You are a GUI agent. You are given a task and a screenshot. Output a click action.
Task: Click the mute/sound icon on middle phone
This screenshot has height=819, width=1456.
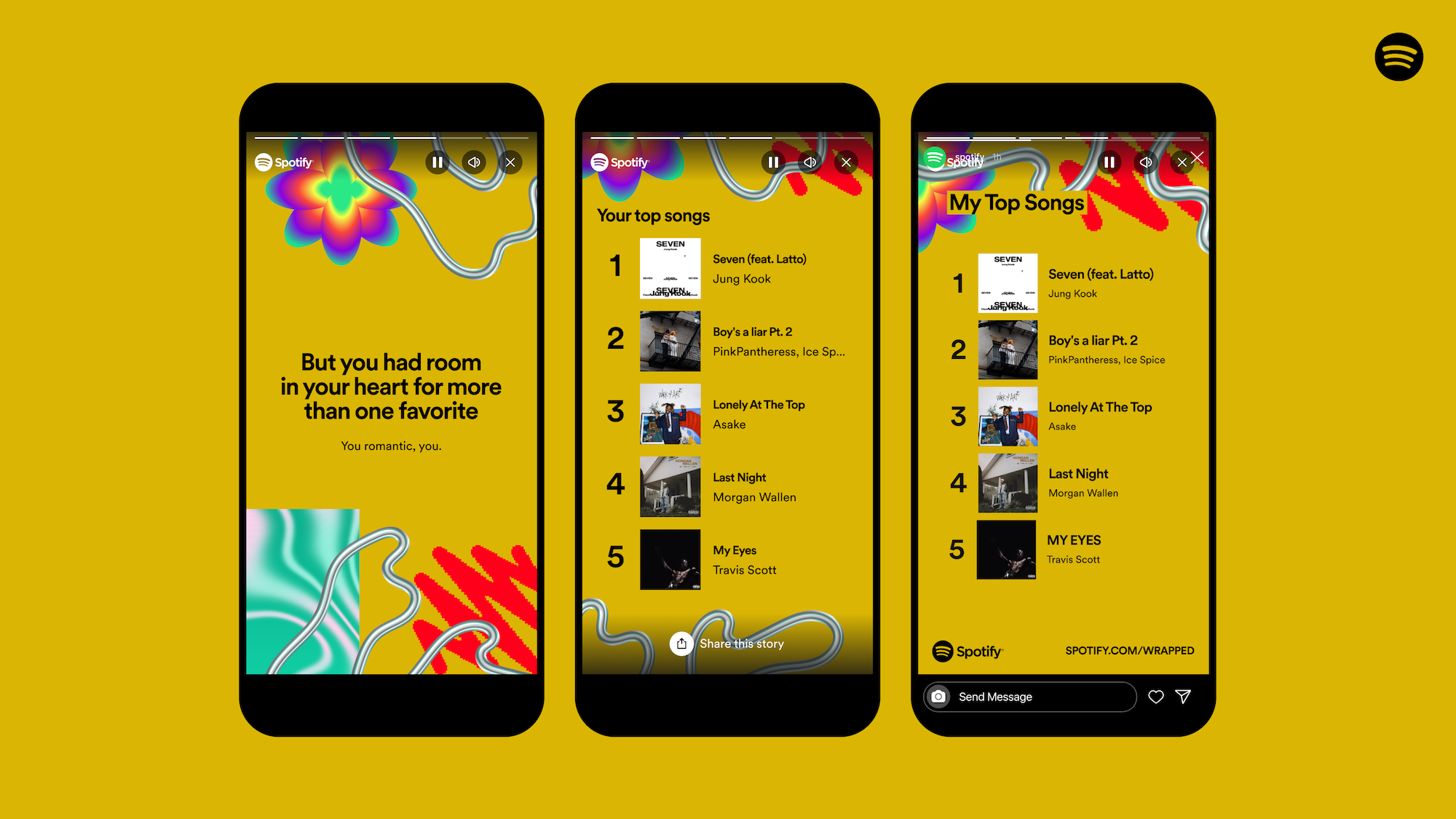tap(810, 162)
